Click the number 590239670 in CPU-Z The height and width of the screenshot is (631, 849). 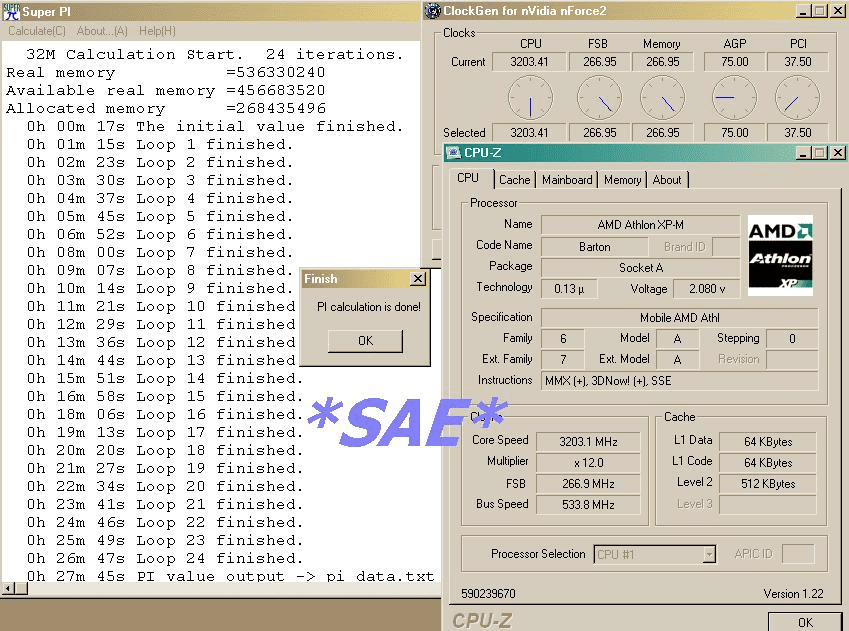(x=488, y=594)
